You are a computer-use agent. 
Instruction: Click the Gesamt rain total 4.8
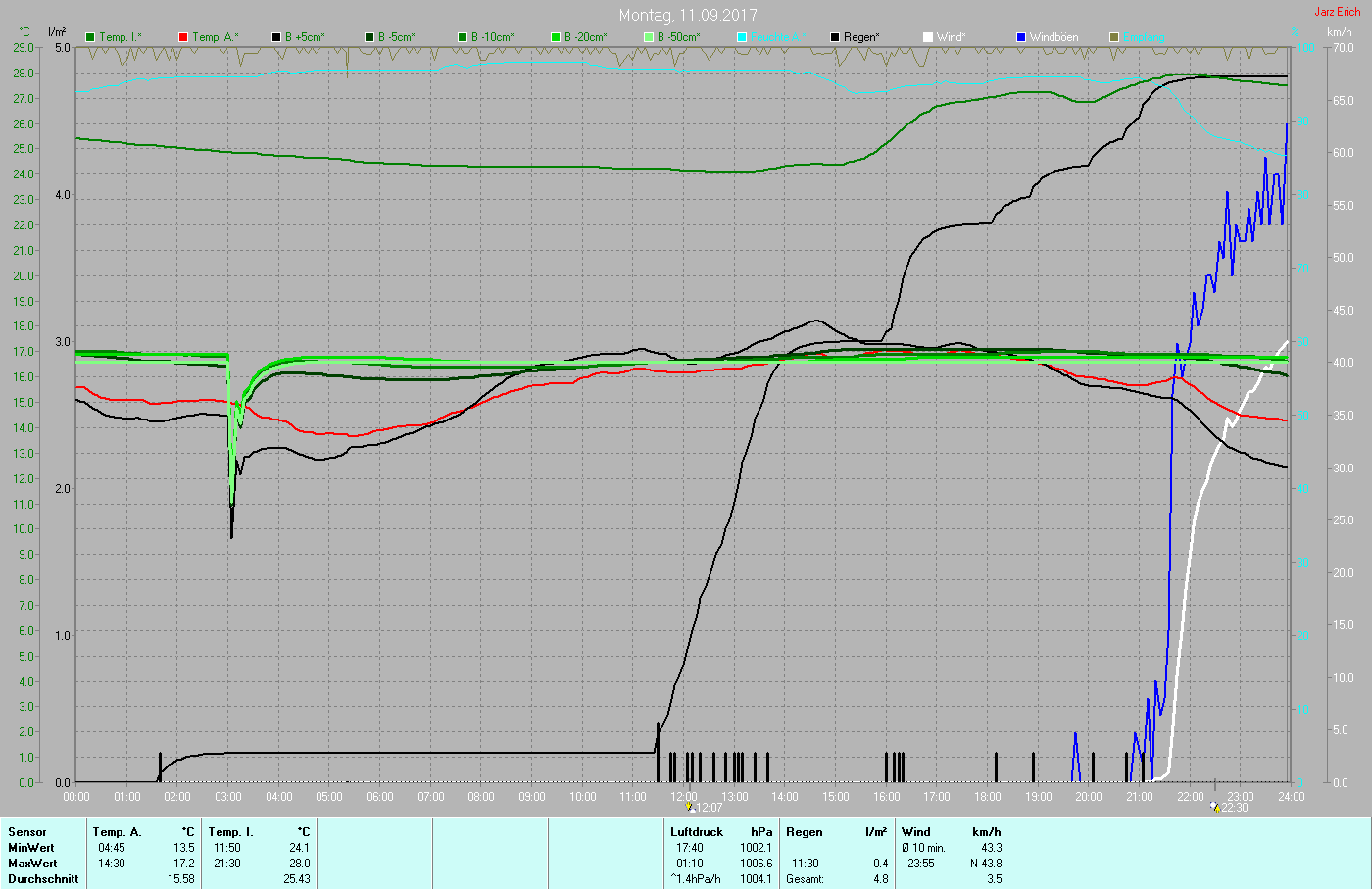pyautogui.click(x=880, y=879)
